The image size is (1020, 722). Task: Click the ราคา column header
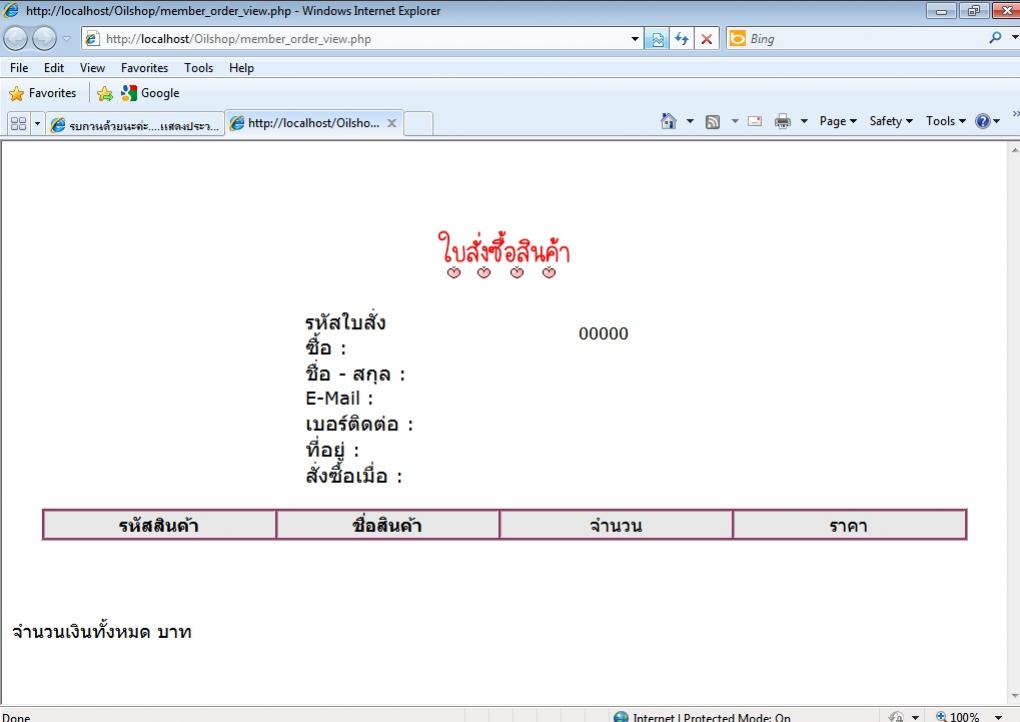[850, 525]
